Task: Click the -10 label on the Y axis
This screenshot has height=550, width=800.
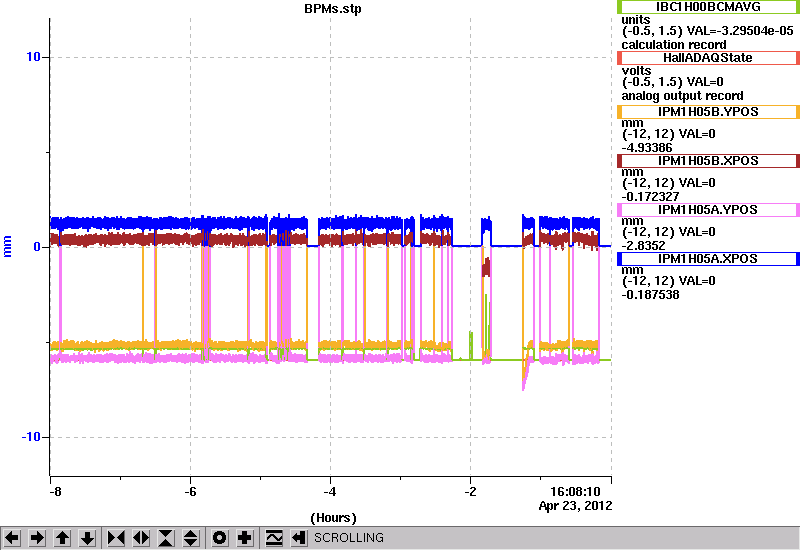Action: coord(31,437)
